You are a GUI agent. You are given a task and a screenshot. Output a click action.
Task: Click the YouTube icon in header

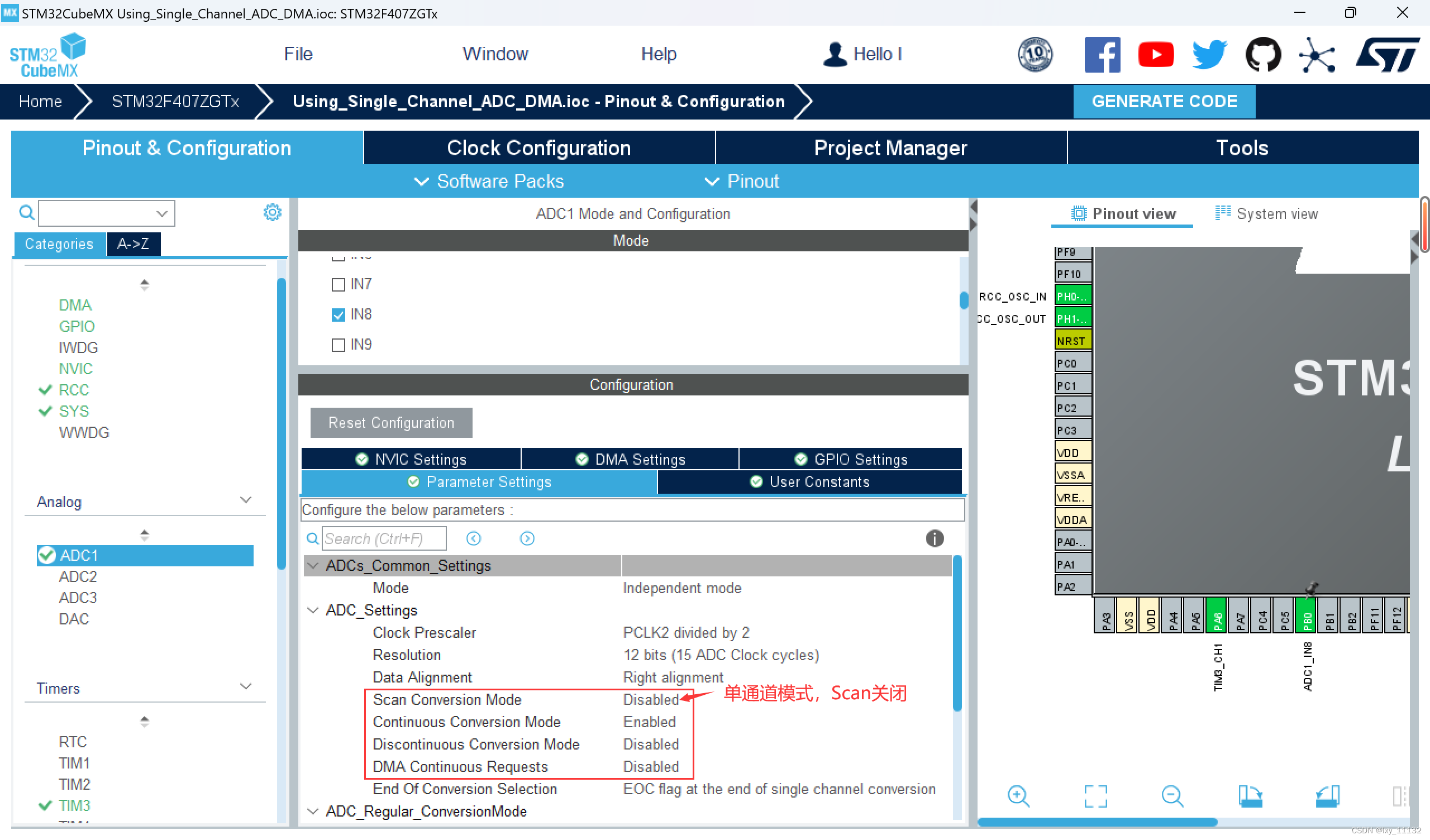[x=1155, y=55]
